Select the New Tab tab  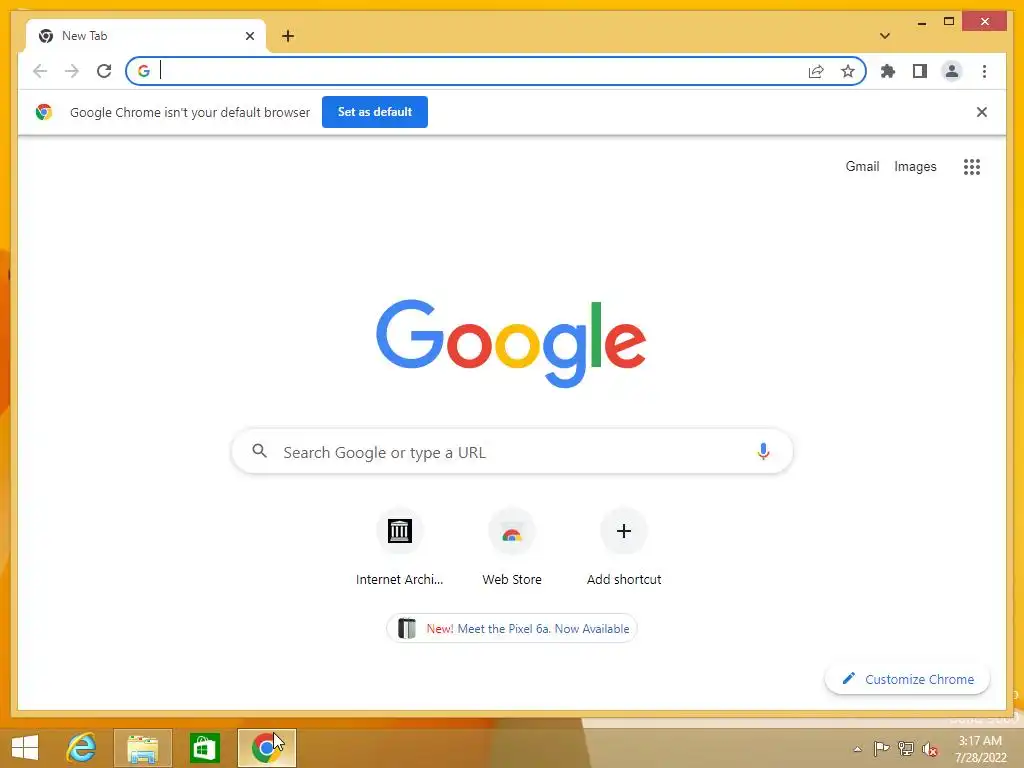point(145,36)
